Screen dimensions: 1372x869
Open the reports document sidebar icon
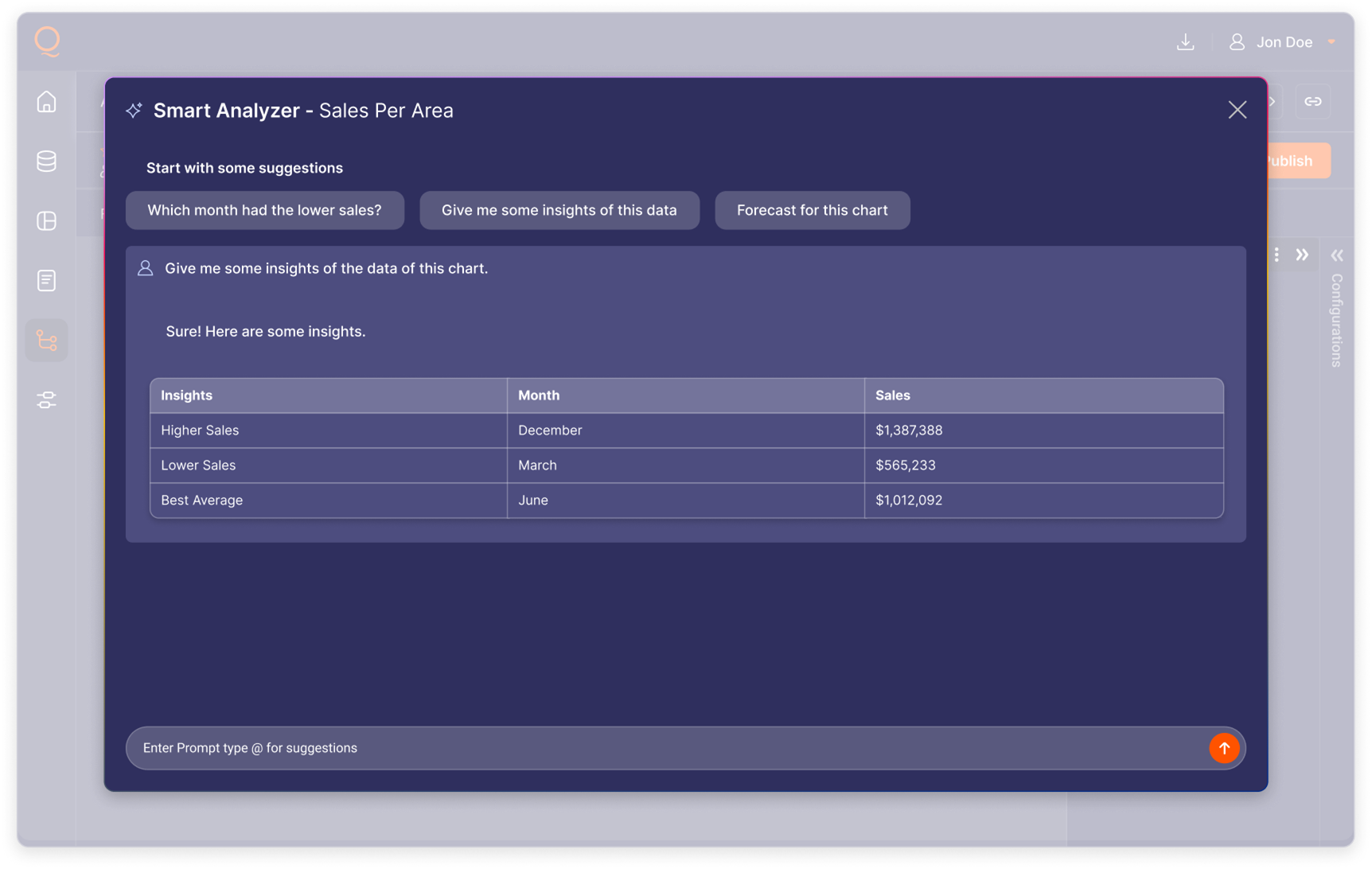click(x=46, y=281)
